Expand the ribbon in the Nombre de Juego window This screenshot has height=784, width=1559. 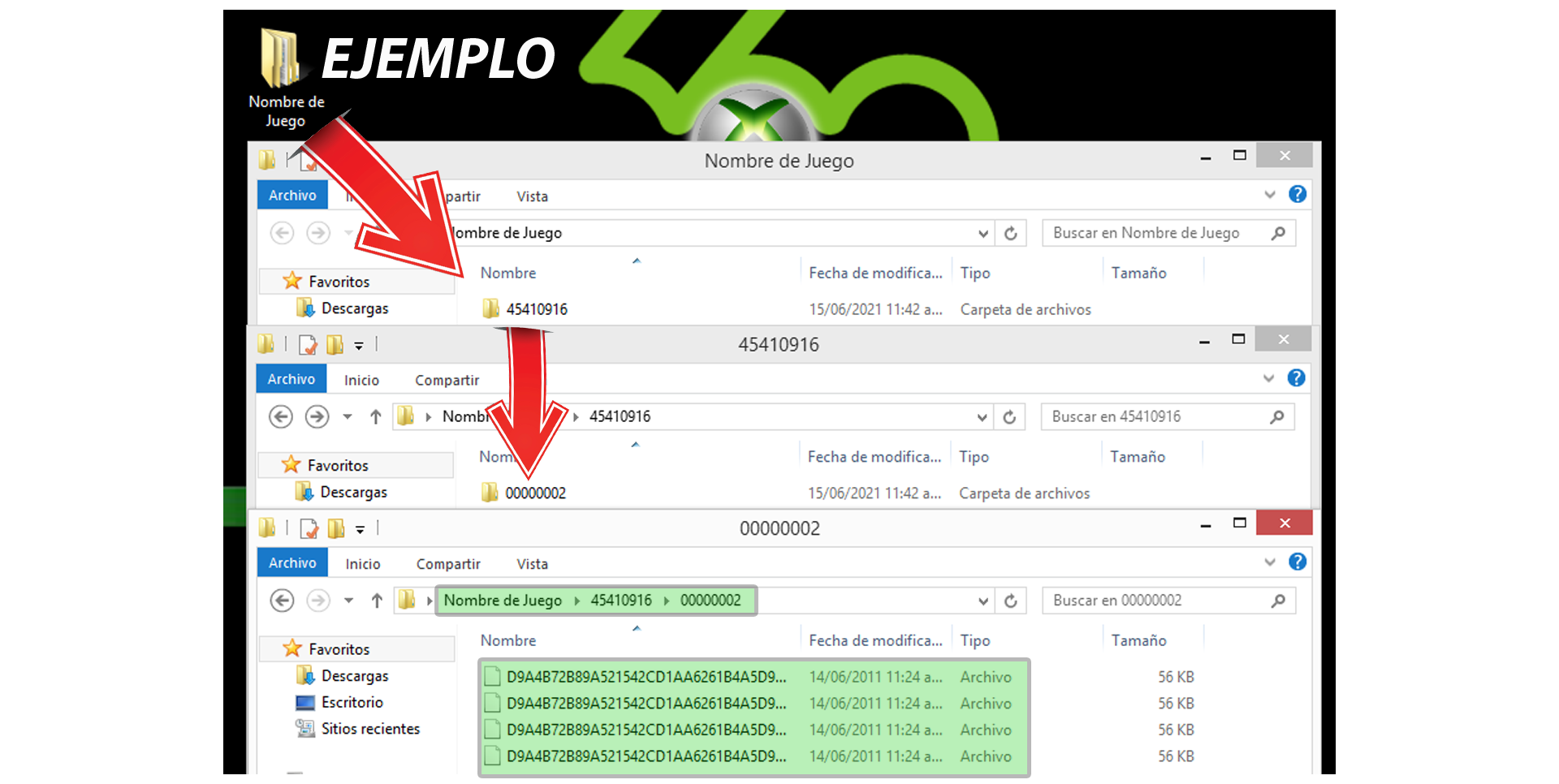tap(1270, 195)
